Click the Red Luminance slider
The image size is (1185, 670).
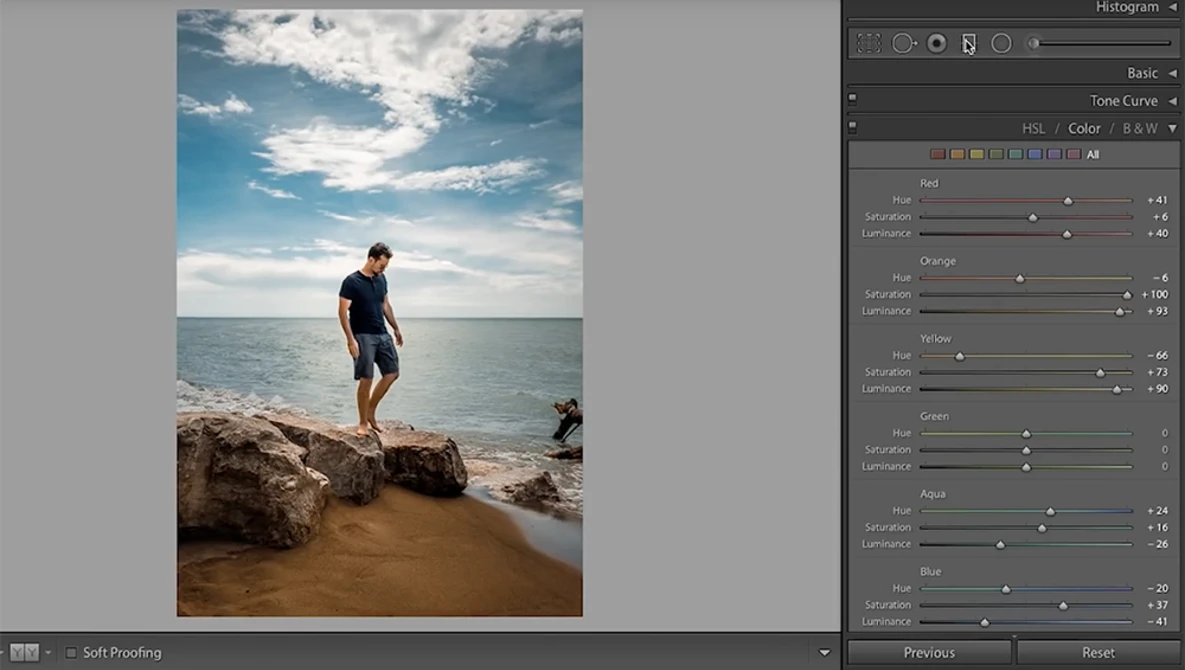(1026, 234)
